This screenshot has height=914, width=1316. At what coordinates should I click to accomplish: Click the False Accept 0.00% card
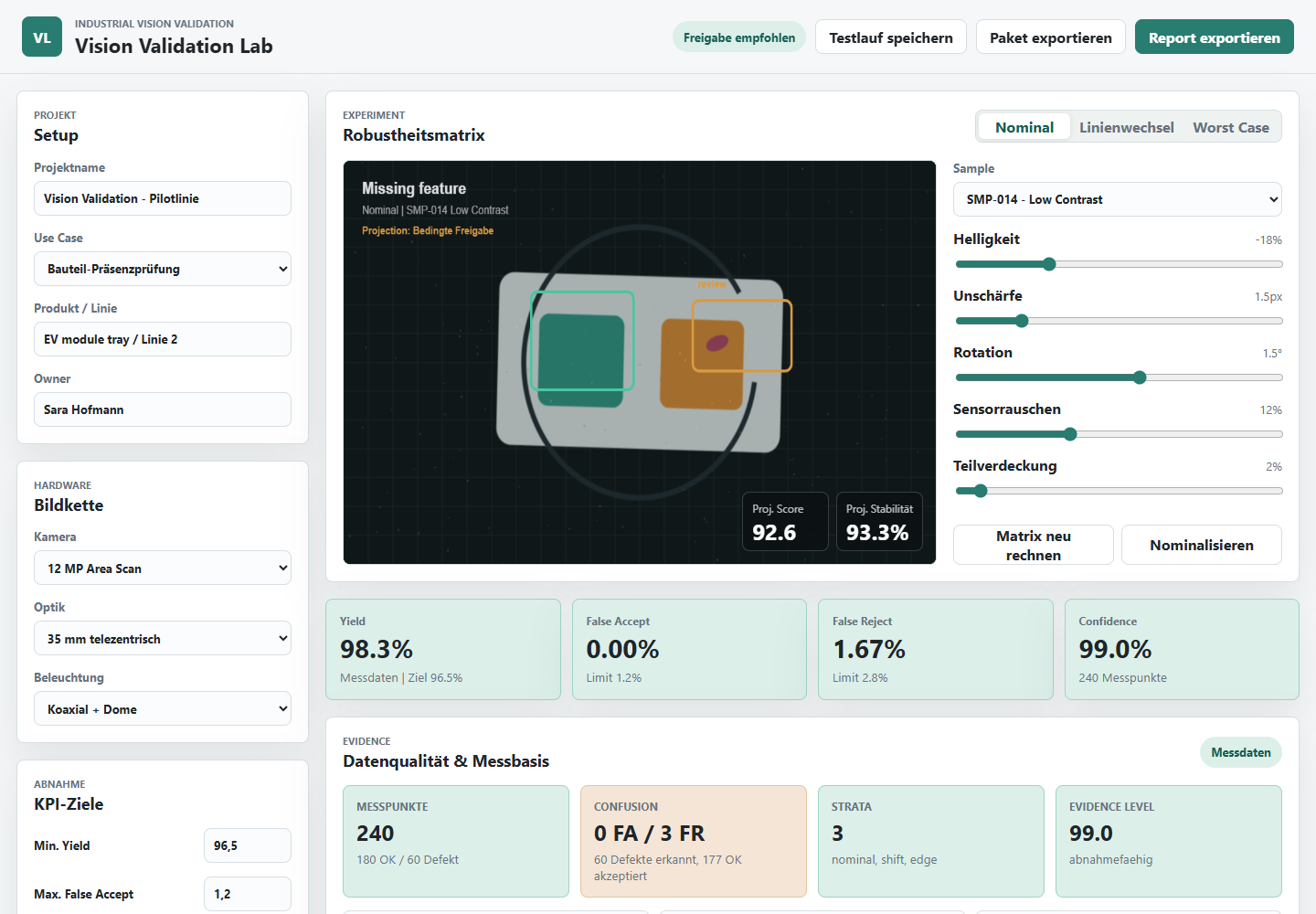[689, 649]
